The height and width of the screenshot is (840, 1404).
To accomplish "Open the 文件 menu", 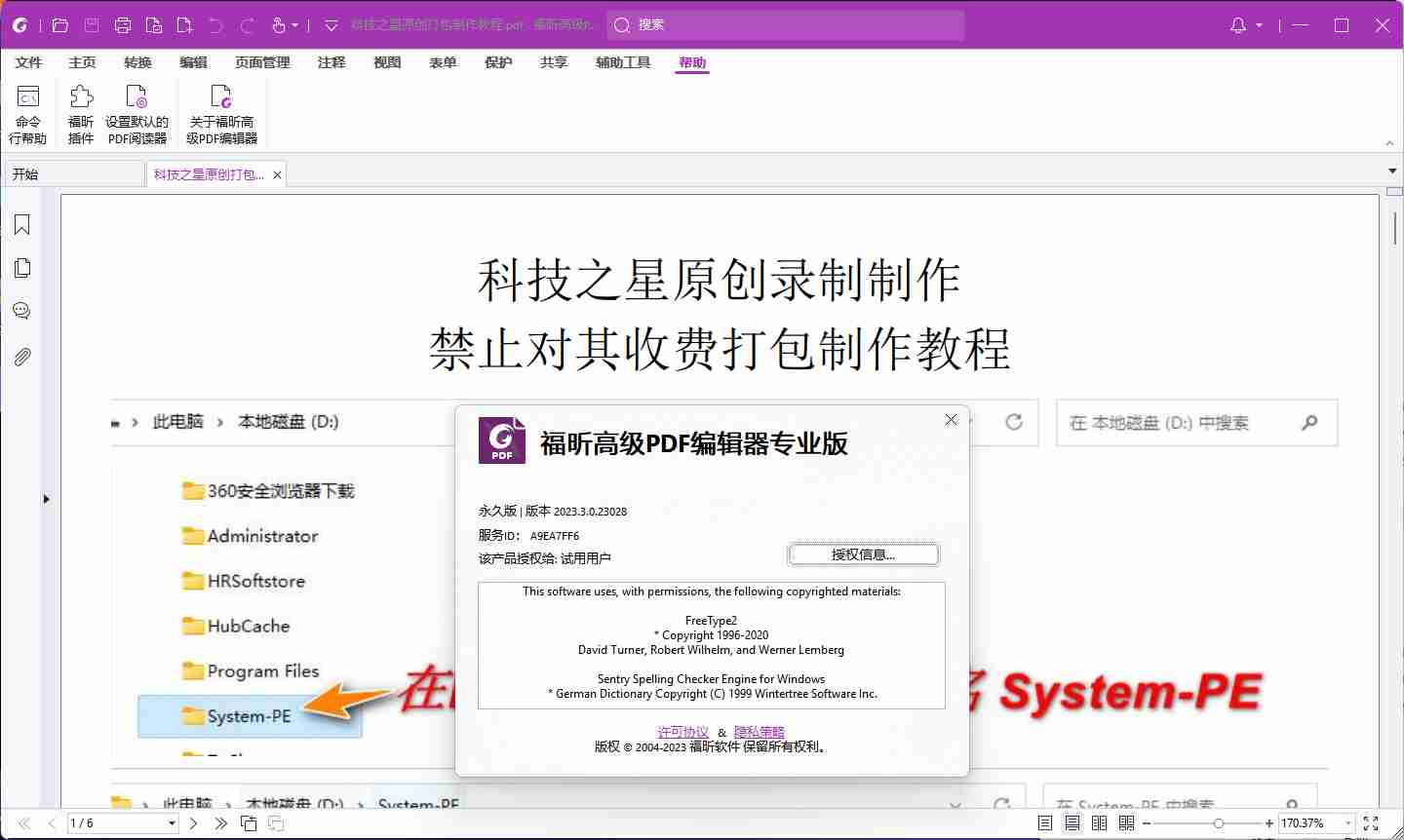I will coord(28,62).
